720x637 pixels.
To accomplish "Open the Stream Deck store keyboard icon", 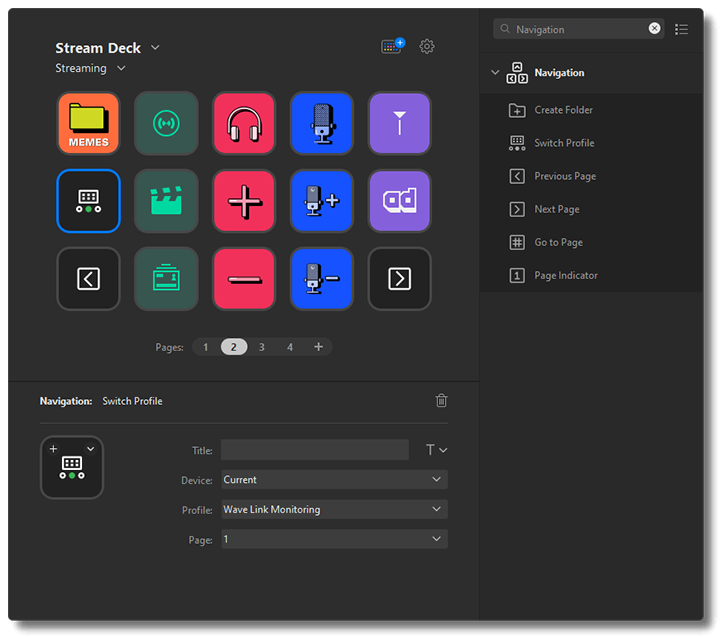I will [393, 46].
